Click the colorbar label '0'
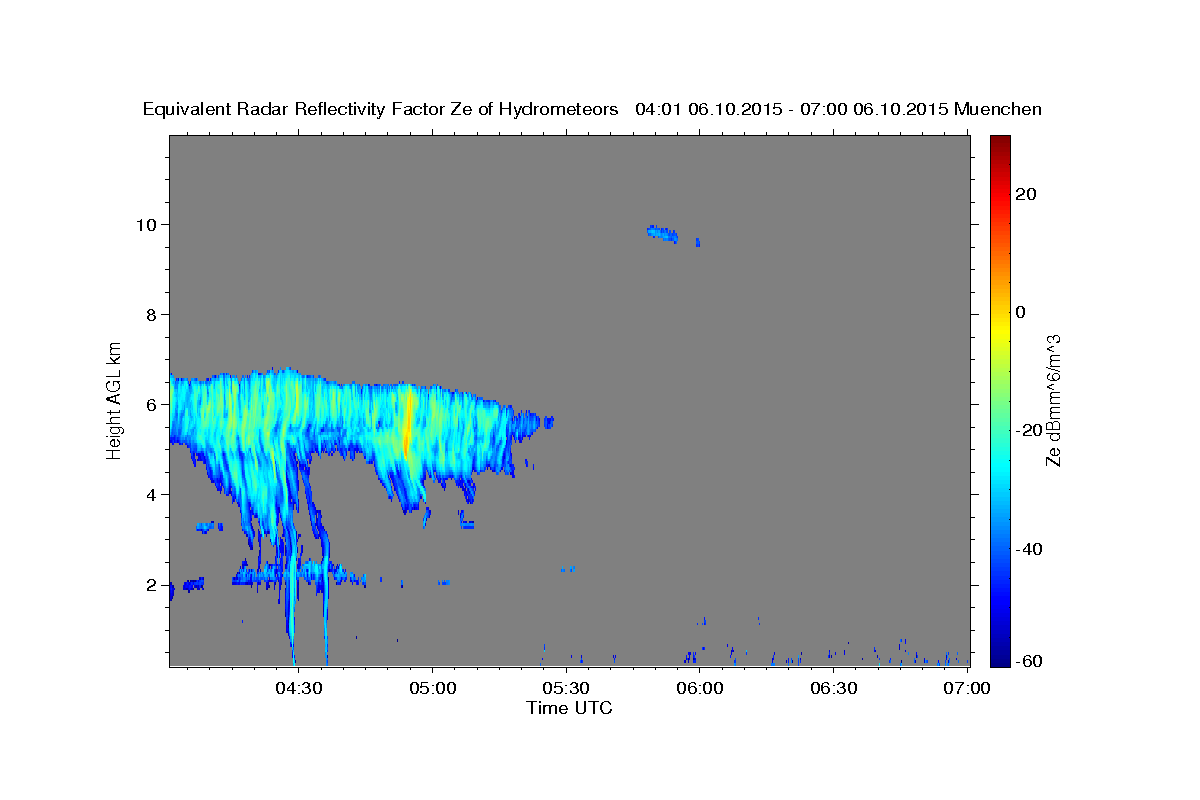Screen dimensions: 1200x800 [x=1021, y=312]
